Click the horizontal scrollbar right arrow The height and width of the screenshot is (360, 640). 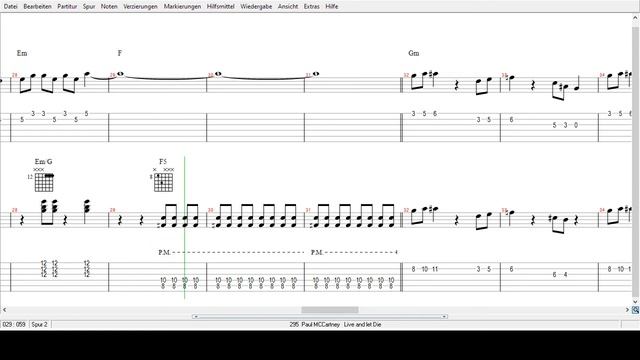tap(627, 310)
